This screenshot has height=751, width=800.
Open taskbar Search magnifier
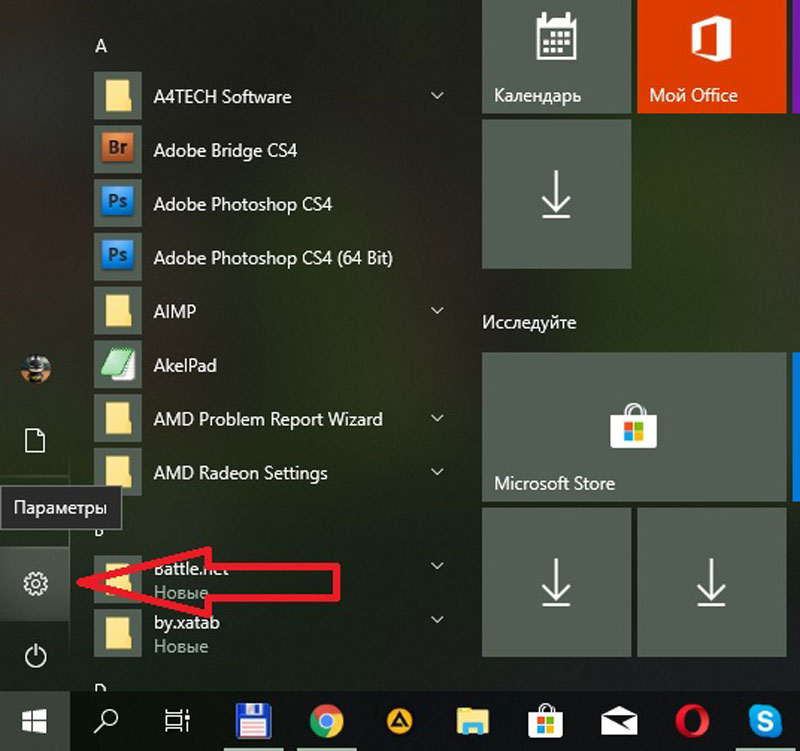point(106,721)
